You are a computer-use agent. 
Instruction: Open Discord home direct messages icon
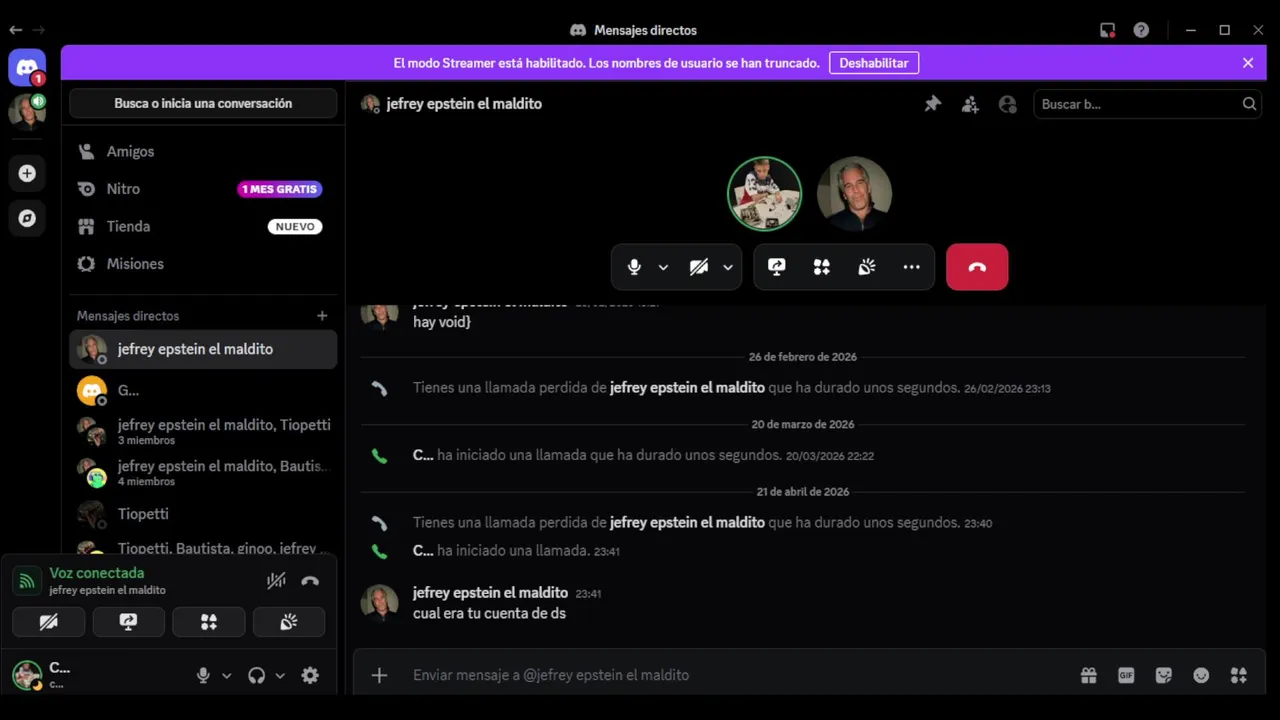point(27,67)
